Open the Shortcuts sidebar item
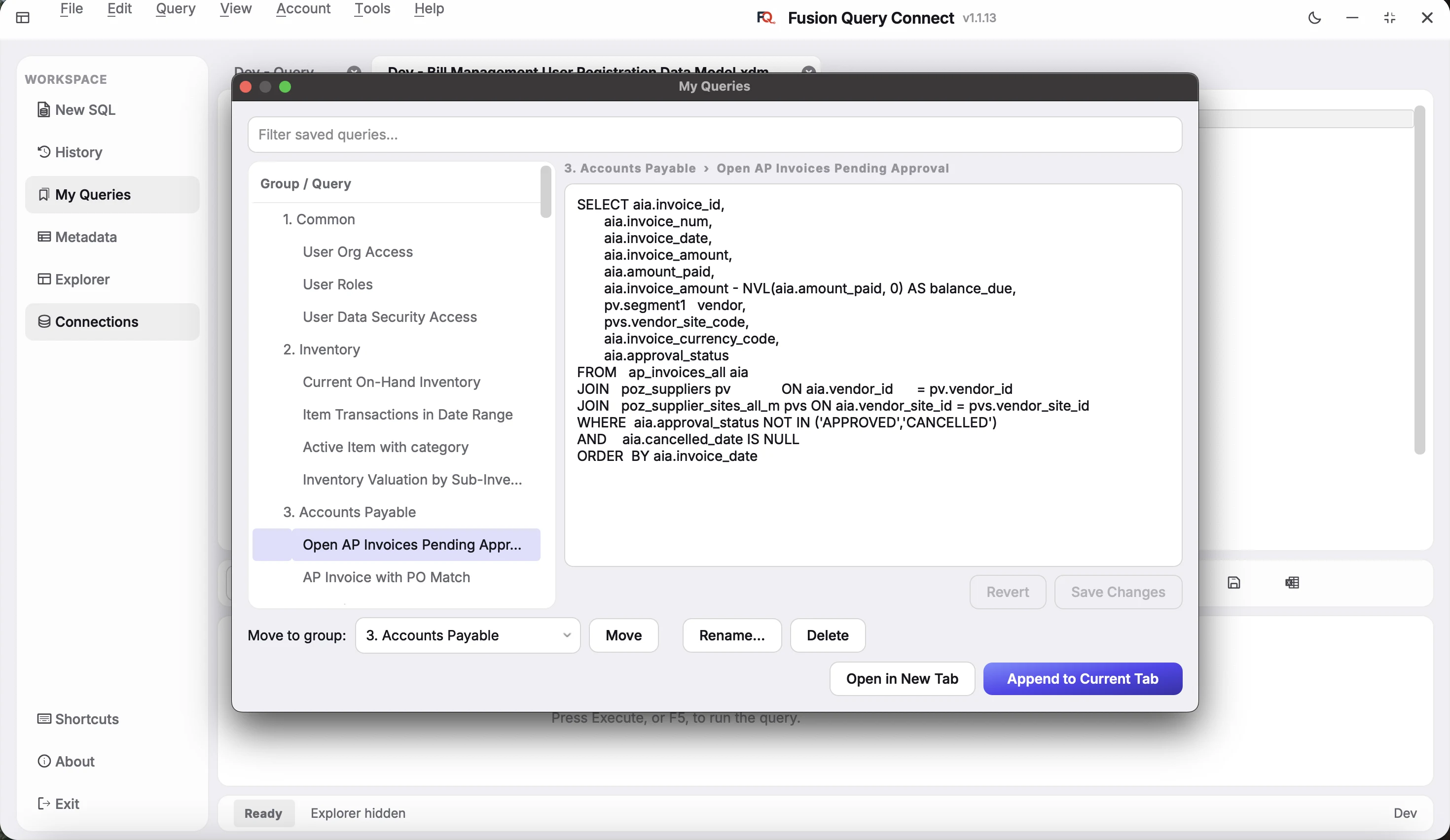Screen dimensions: 1450x840 112,719
